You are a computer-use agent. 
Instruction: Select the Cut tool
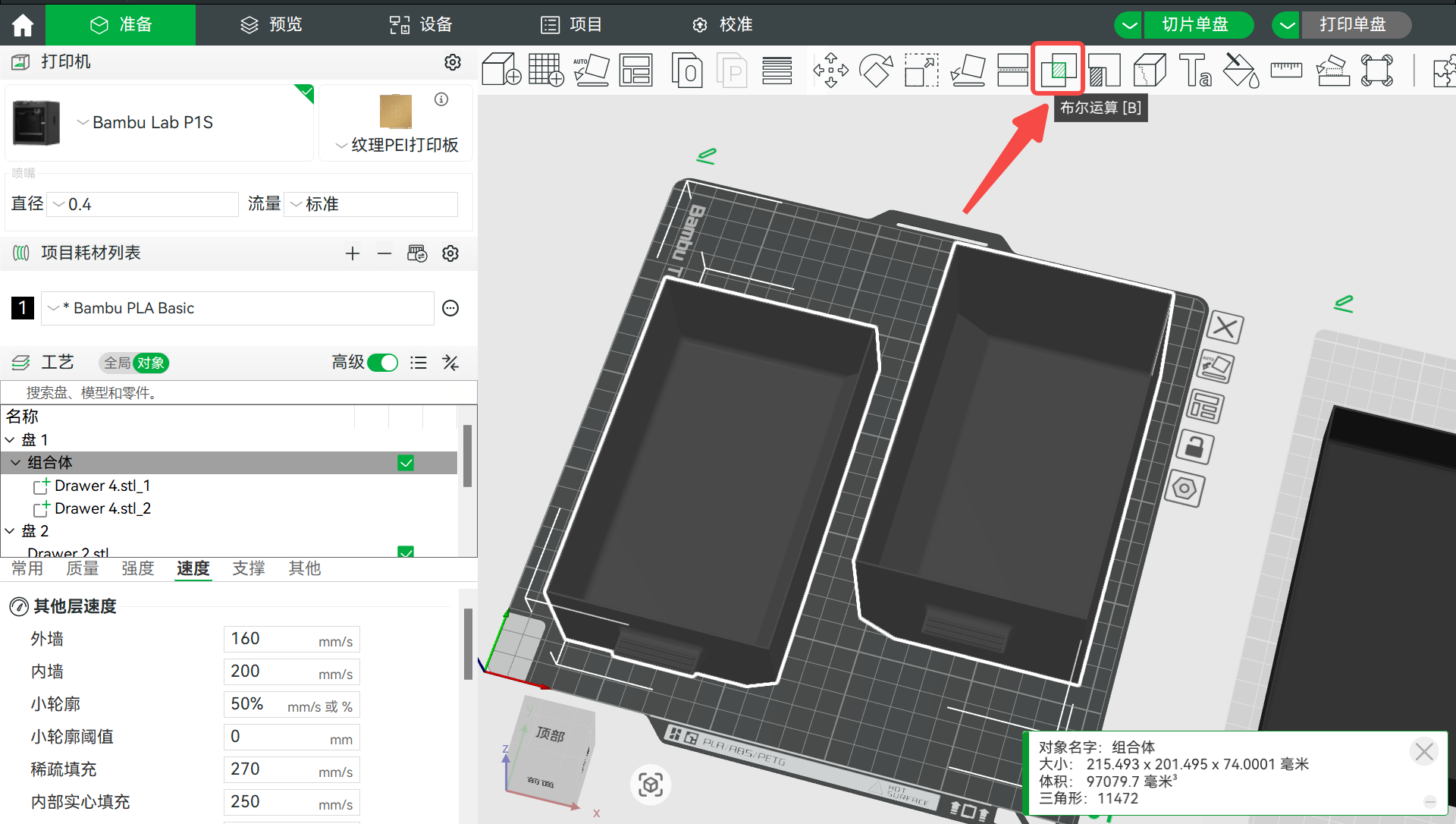[1012, 70]
